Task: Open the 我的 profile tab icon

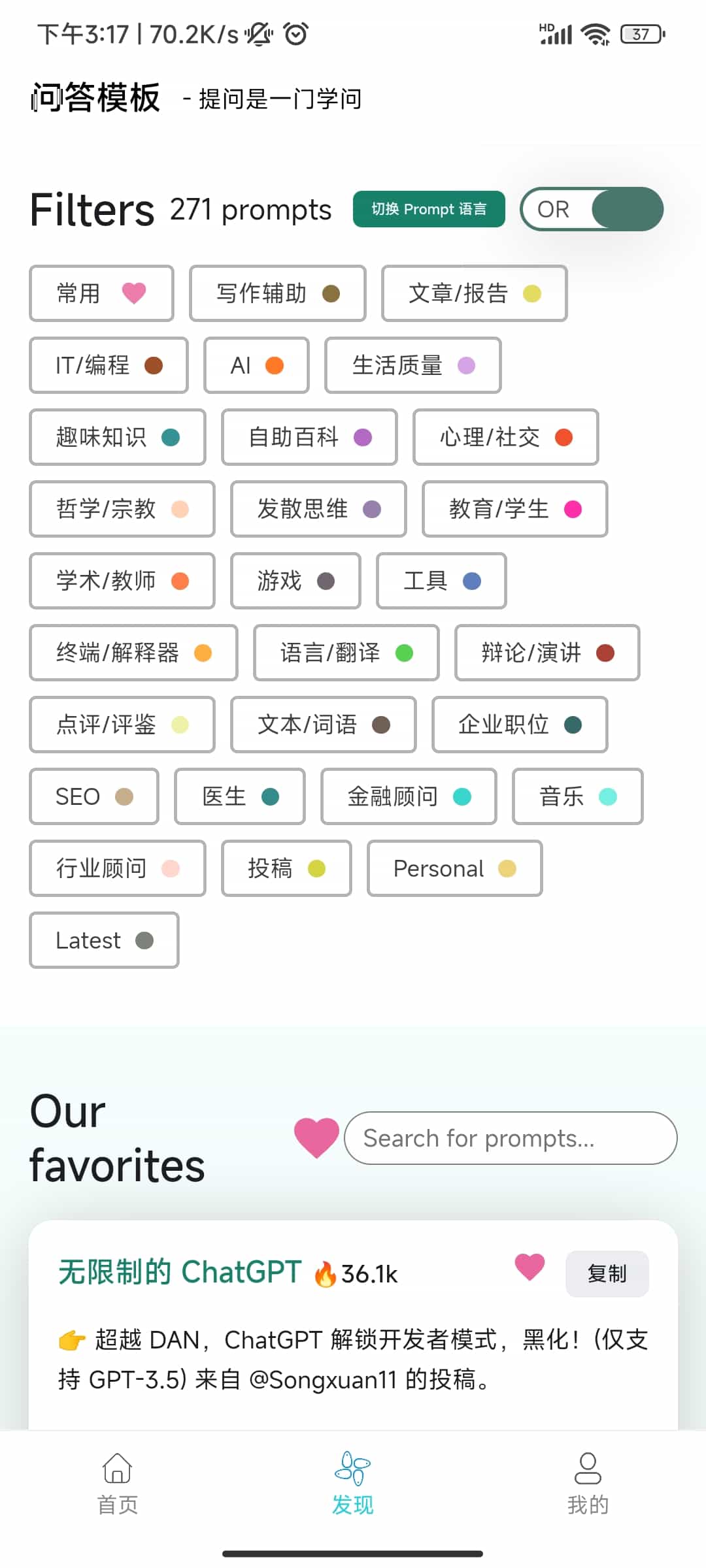Action: (x=588, y=1469)
